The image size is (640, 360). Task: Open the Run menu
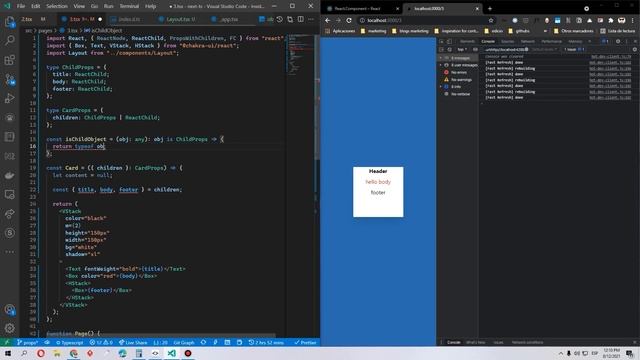point(108,6)
